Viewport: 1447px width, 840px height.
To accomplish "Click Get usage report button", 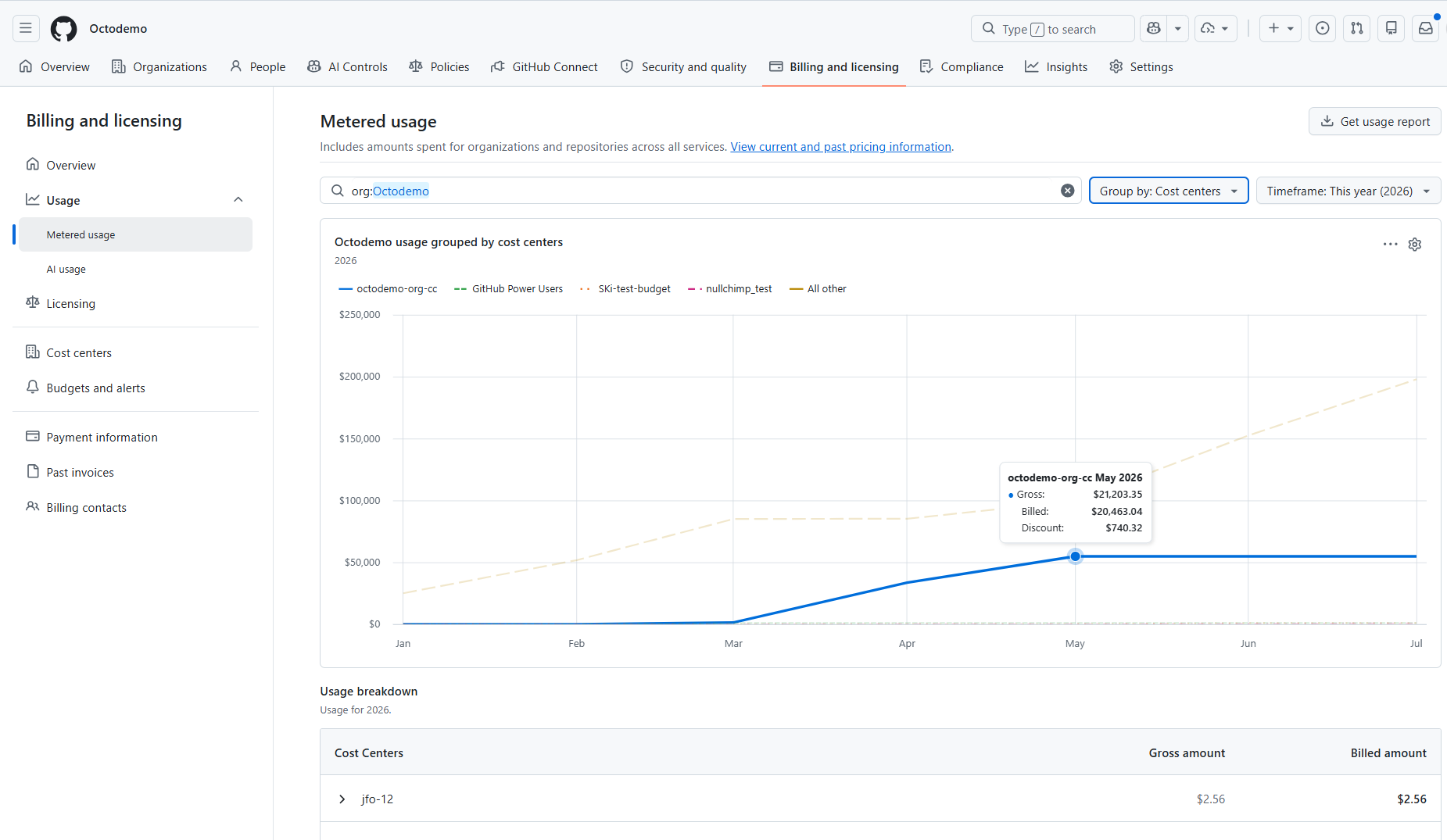I will click(1375, 121).
